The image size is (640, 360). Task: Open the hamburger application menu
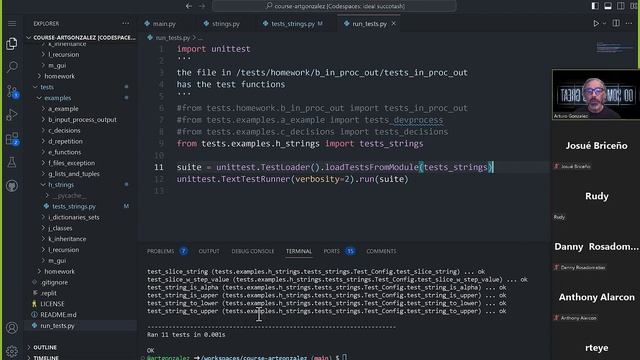click(x=12, y=24)
